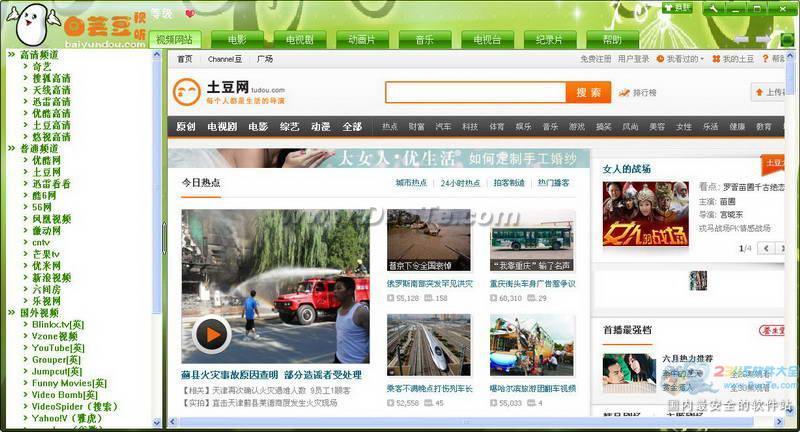The width and height of the screenshot is (800, 432).
Task: Go to previous item in 女人的战场 pager
Action: tap(765, 248)
